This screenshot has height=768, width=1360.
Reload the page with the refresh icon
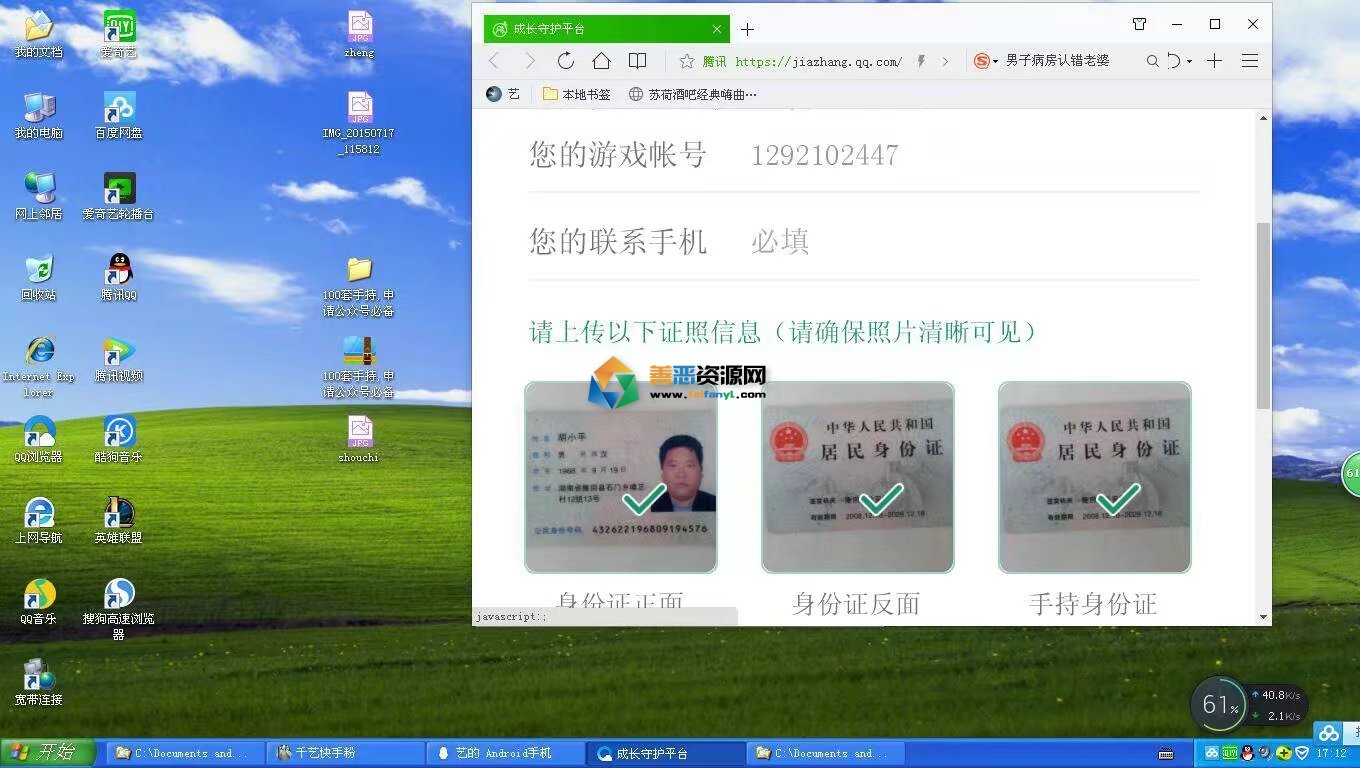[566, 61]
